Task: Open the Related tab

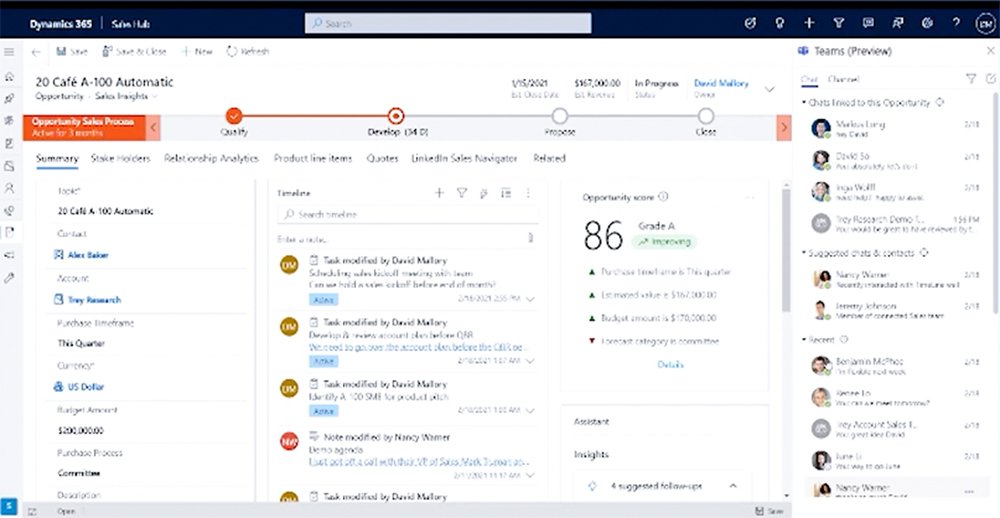Action: [x=549, y=158]
